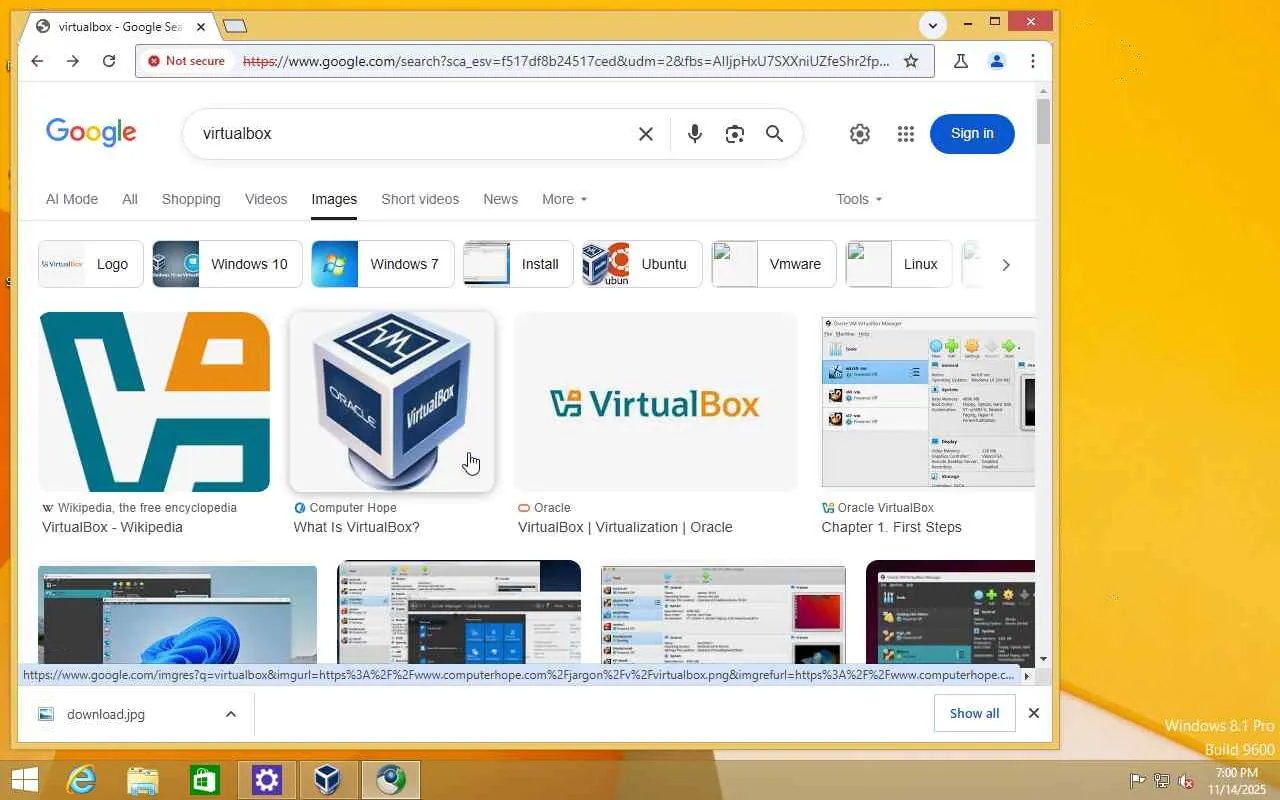Open the Wikipedia VirtualBox logo thumbnail
This screenshot has height=800, width=1280.
point(154,402)
